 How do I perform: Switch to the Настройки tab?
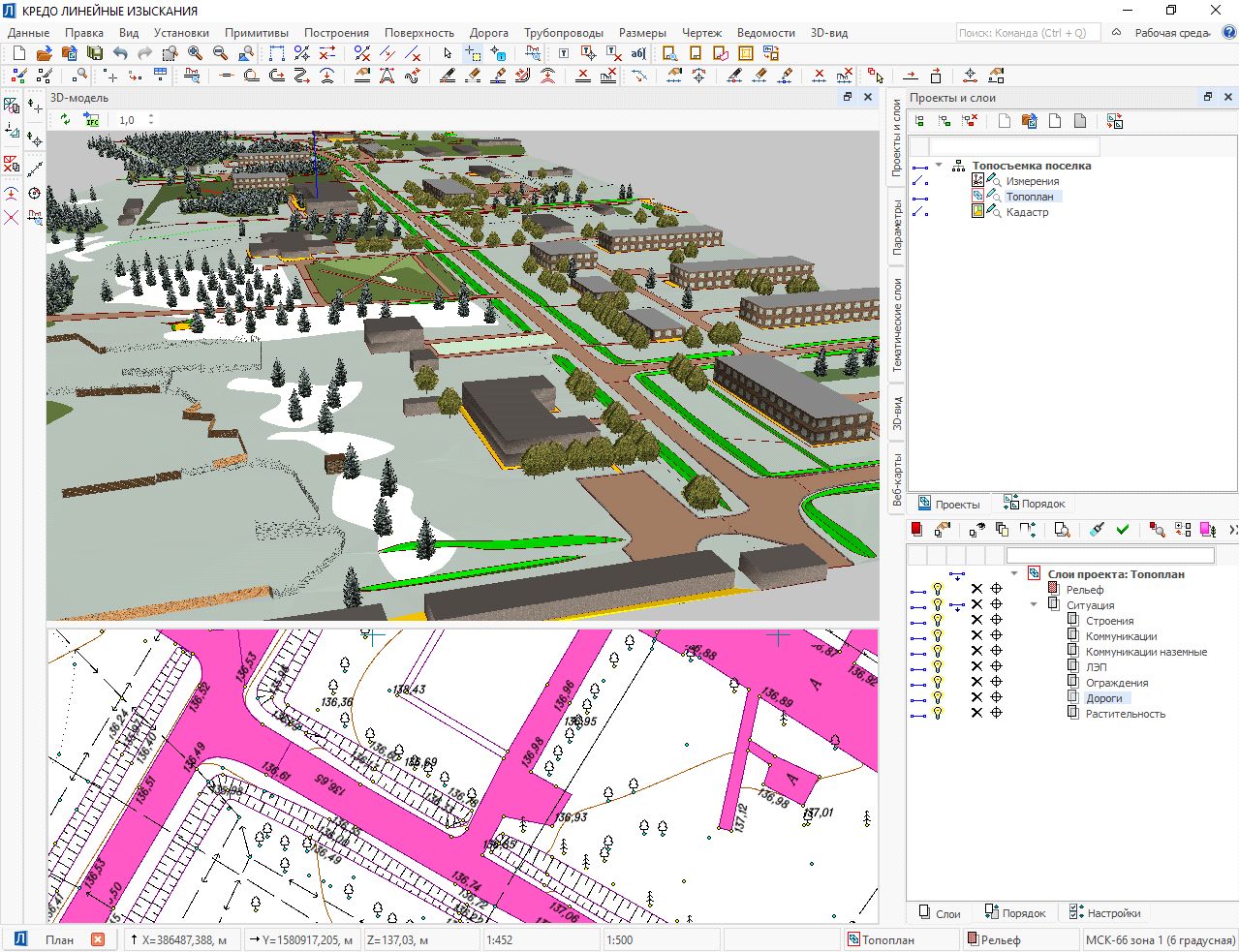click(x=1104, y=913)
